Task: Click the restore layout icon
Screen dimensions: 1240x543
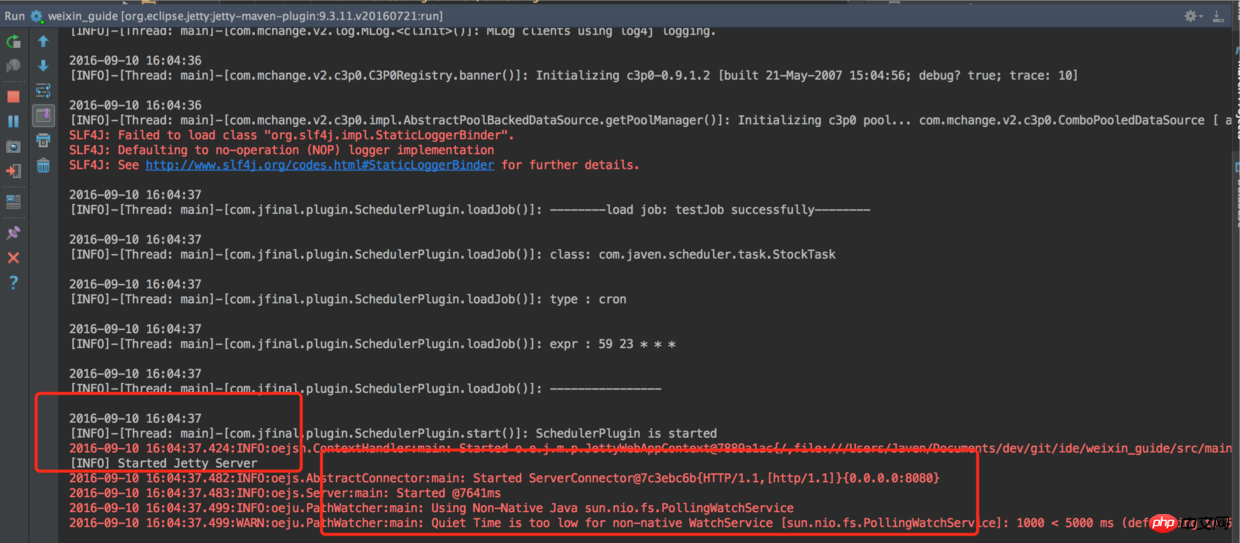Action: click(13, 201)
